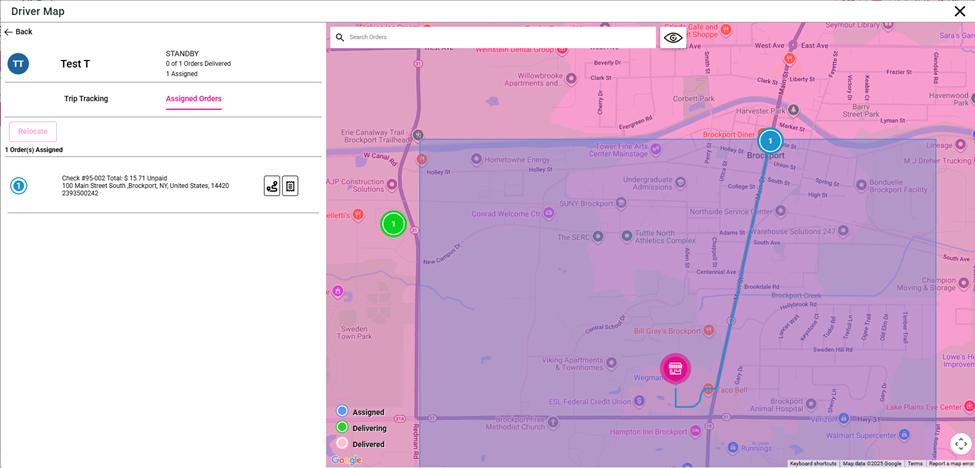
Task: Click the blue assigned order marker
Action: [x=770, y=141]
